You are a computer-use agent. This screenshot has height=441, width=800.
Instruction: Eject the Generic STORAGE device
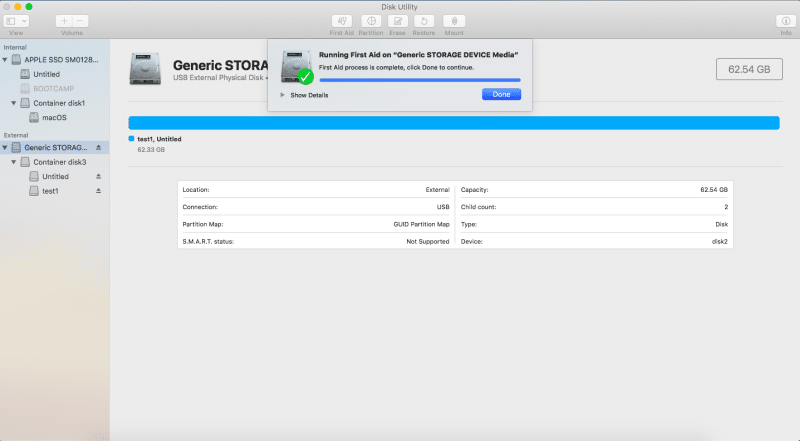(x=98, y=148)
